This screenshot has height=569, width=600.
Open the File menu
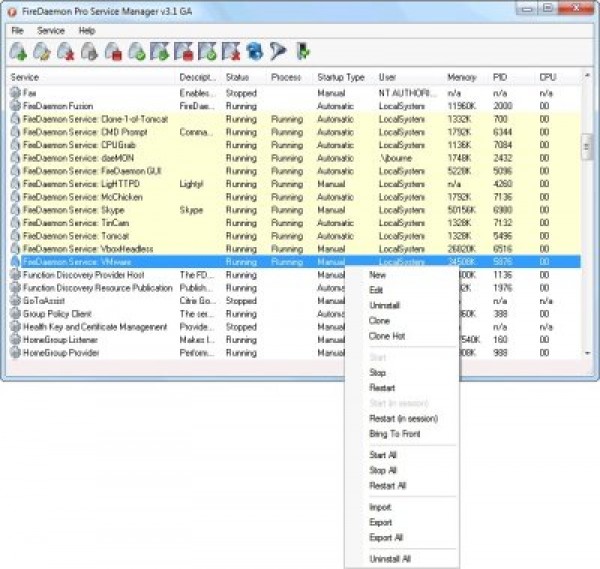pyautogui.click(x=17, y=31)
